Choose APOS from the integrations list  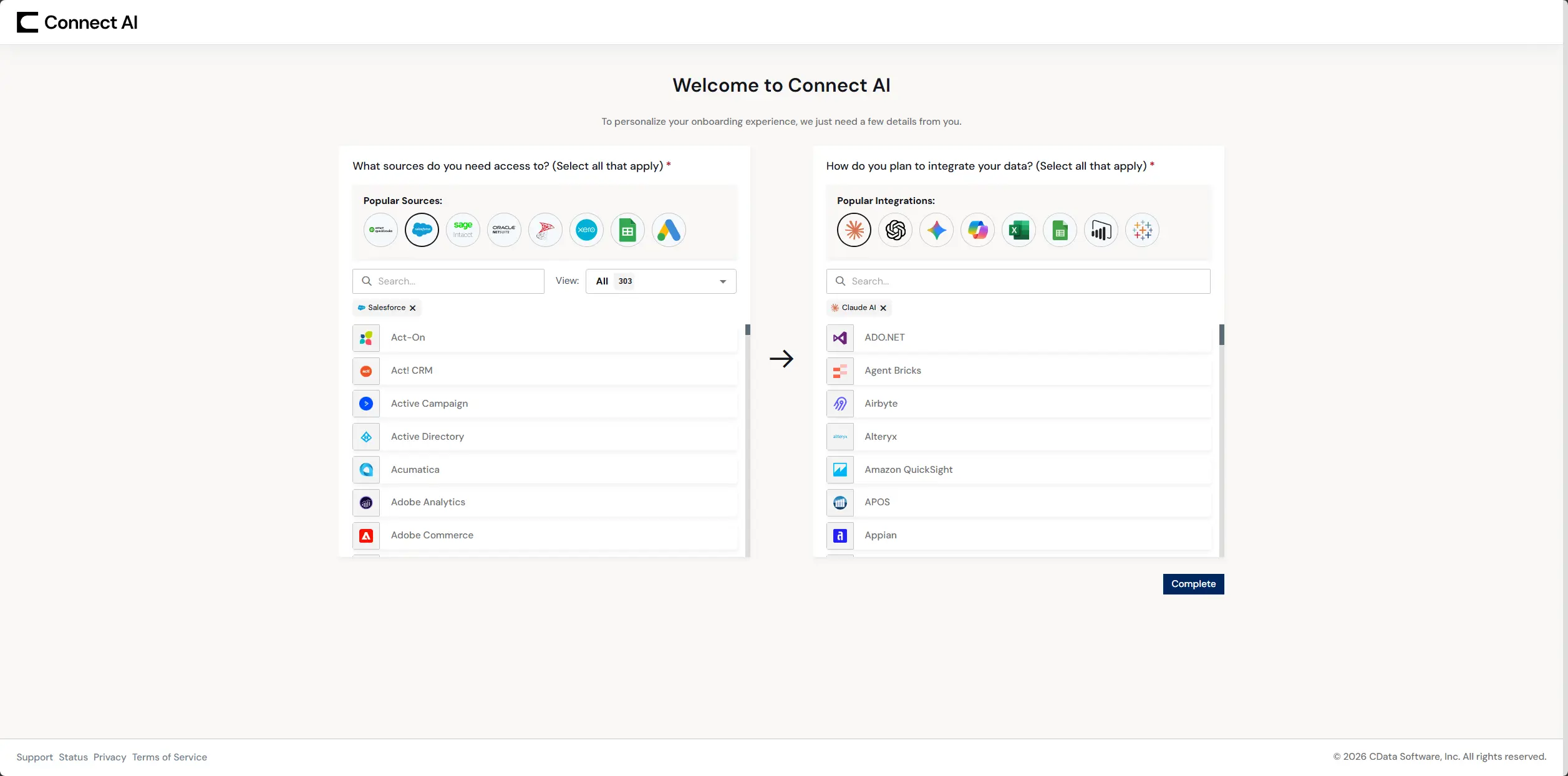(x=1018, y=502)
